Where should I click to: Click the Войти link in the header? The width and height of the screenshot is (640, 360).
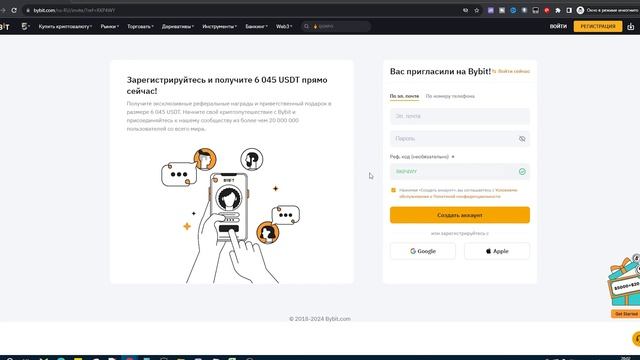(558, 26)
